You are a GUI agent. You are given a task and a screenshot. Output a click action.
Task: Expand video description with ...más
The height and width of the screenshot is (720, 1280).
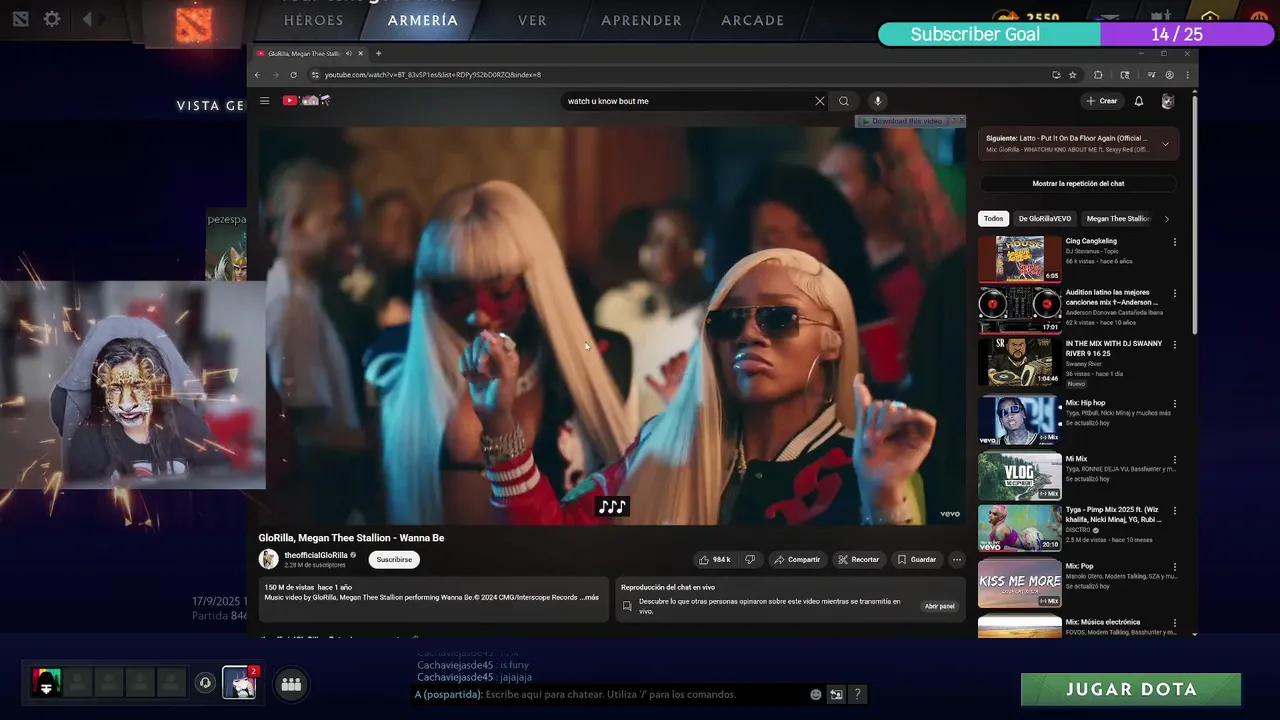tap(589, 597)
